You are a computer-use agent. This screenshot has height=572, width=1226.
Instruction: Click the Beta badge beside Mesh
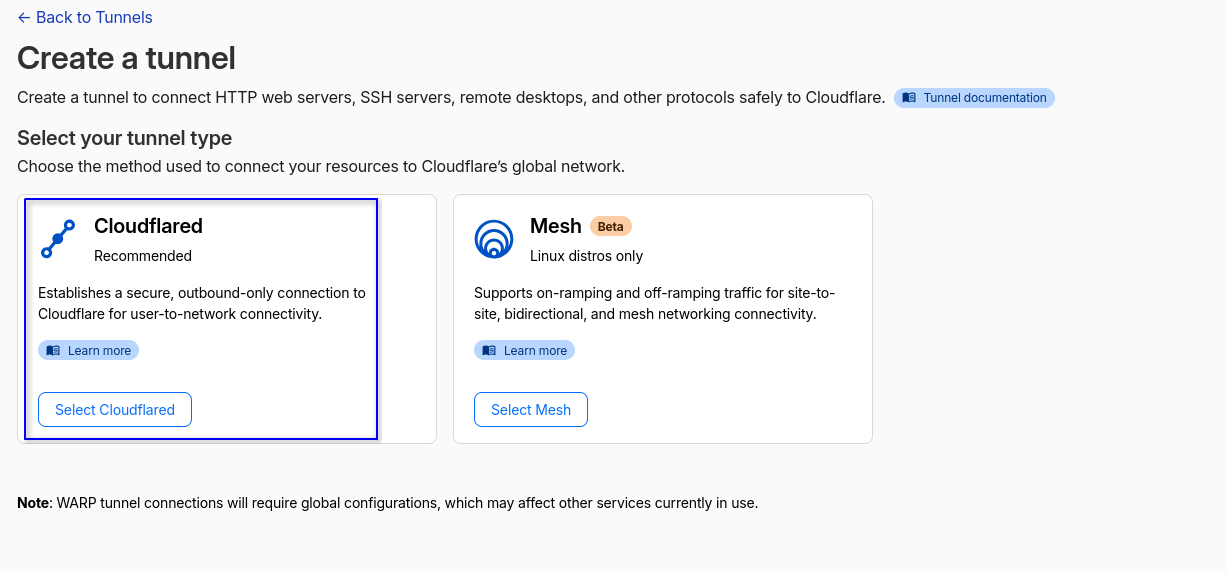tap(611, 226)
